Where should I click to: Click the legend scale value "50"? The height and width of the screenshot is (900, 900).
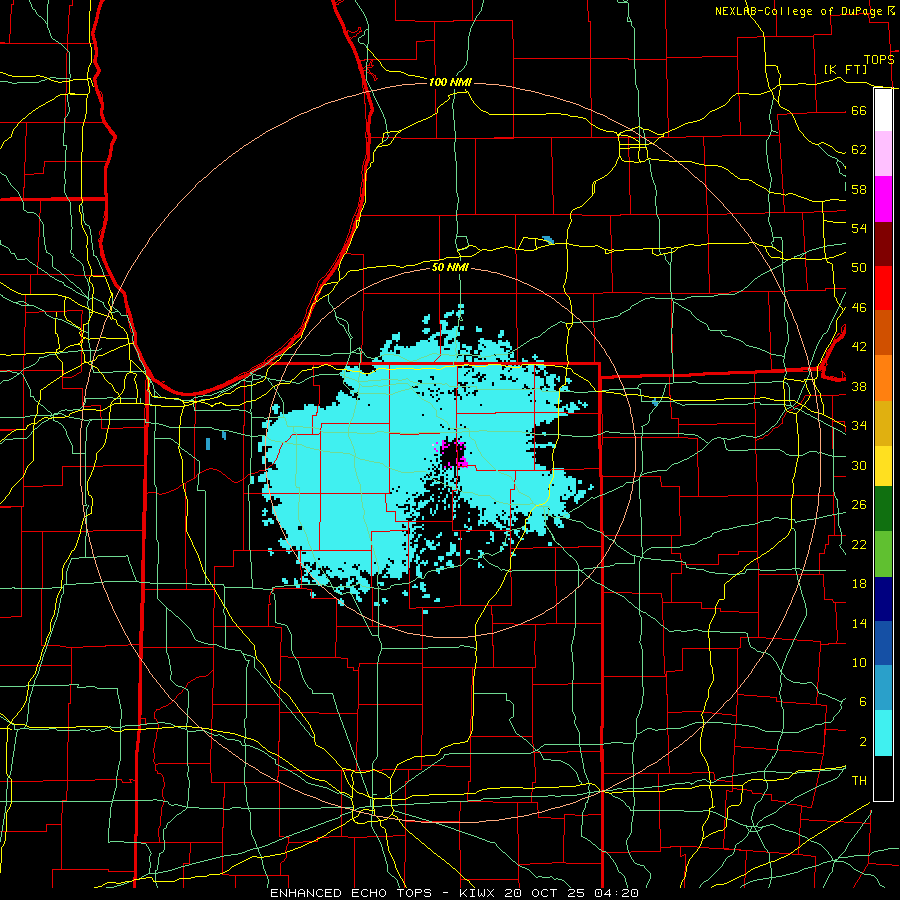click(x=859, y=268)
